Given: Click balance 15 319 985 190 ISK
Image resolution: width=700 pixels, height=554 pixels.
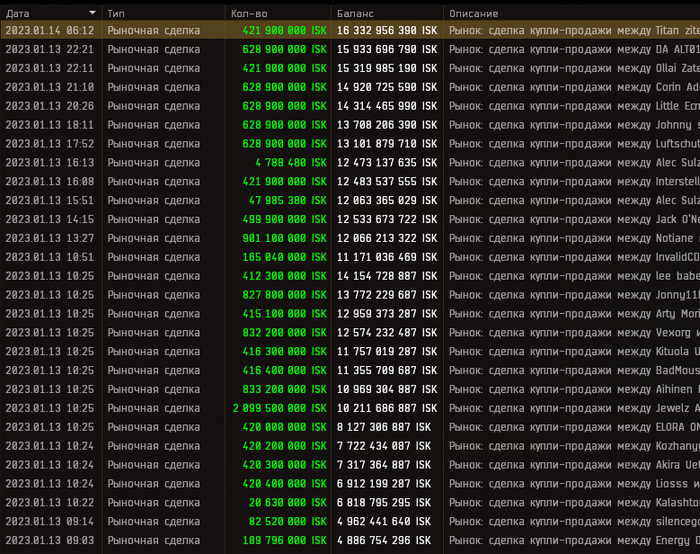Looking at the screenshot, I should pyautogui.click(x=387, y=68).
